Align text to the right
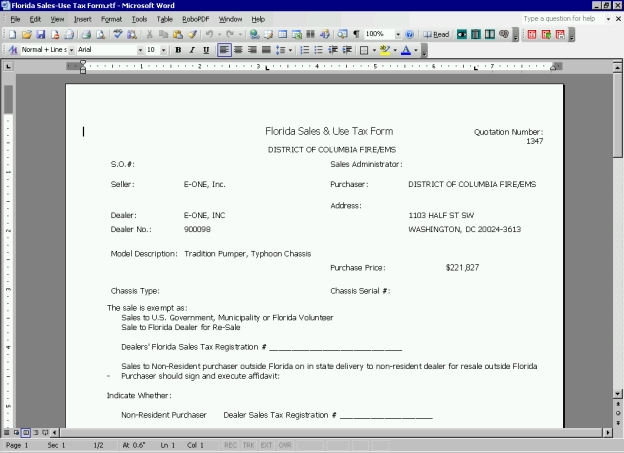The image size is (624, 453). [252, 50]
